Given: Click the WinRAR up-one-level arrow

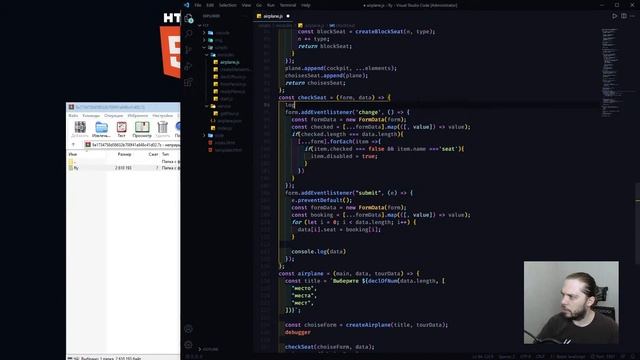Looking at the screenshot, I should coord(73,145).
